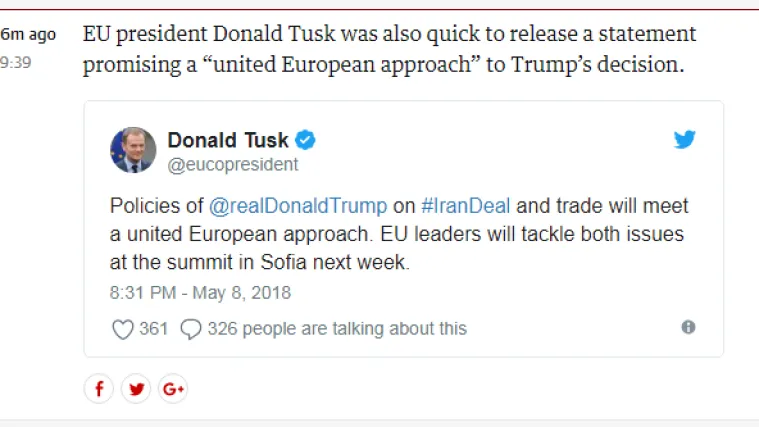Click the speech bubble reply icon
Image resolution: width=759 pixels, height=427 pixels.
coord(191,329)
